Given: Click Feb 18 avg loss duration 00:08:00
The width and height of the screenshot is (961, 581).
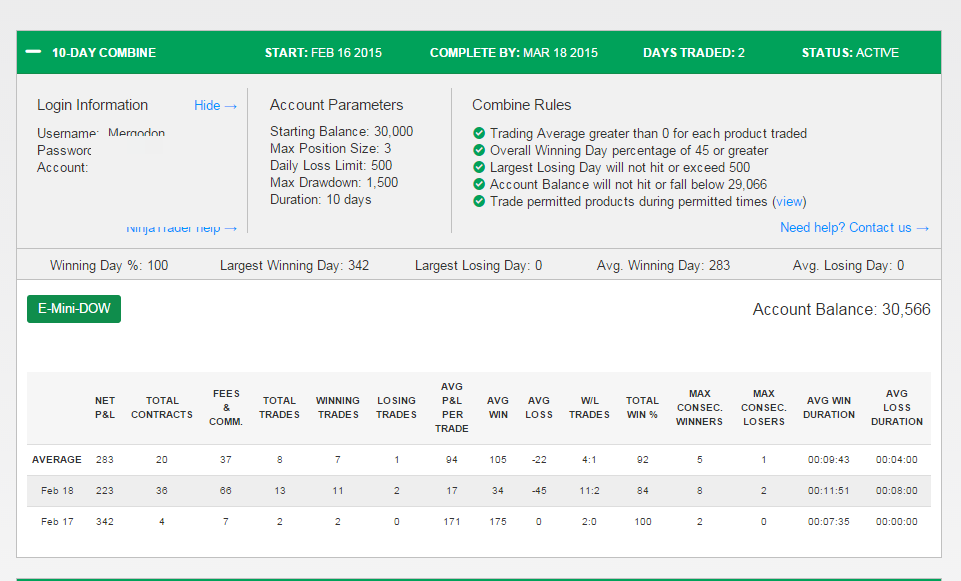Looking at the screenshot, I should (x=897, y=491).
